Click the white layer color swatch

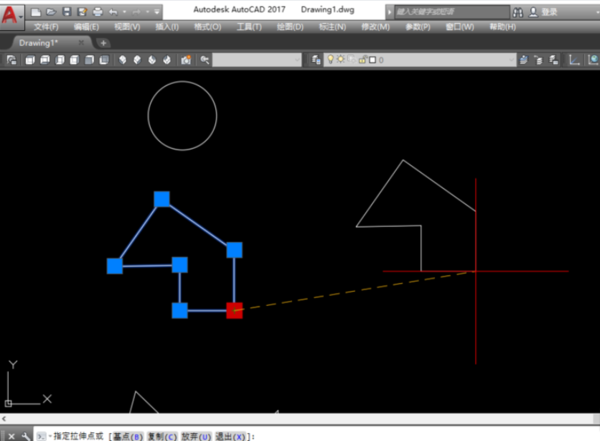(x=371, y=60)
